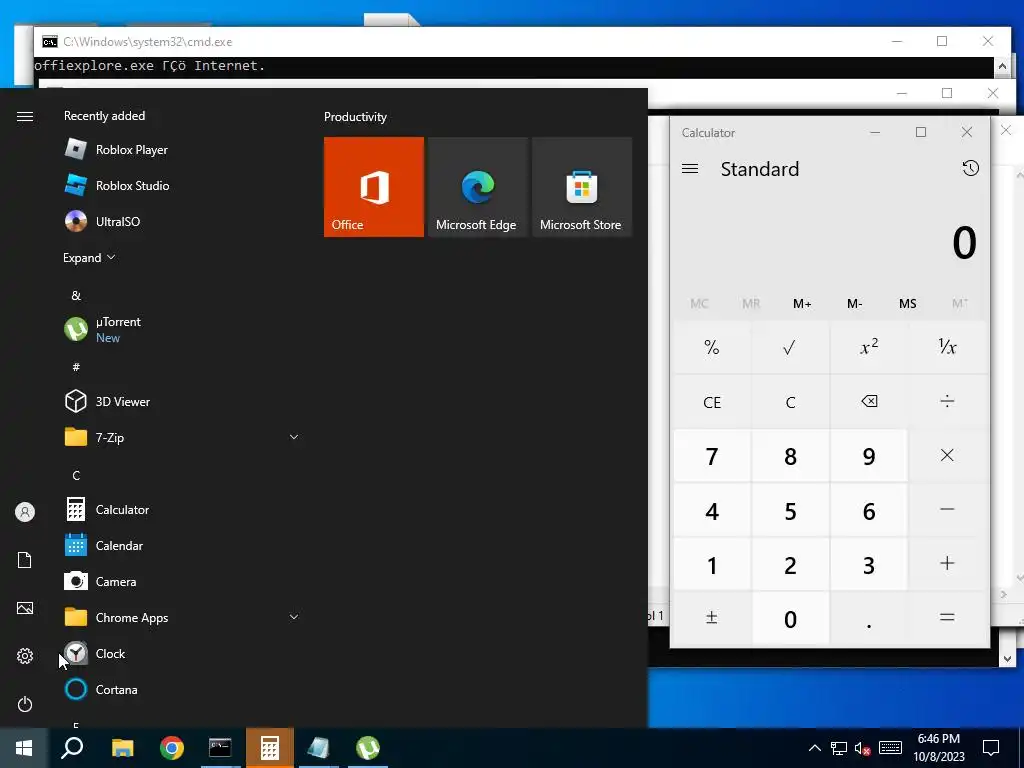Viewport: 1024px width, 768px height.
Task: Open Settings gear in Start sidebar
Action: 25,656
